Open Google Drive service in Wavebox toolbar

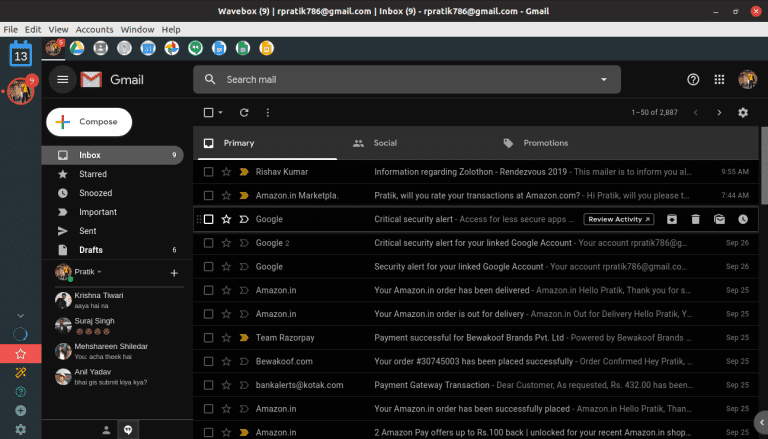click(x=77, y=48)
